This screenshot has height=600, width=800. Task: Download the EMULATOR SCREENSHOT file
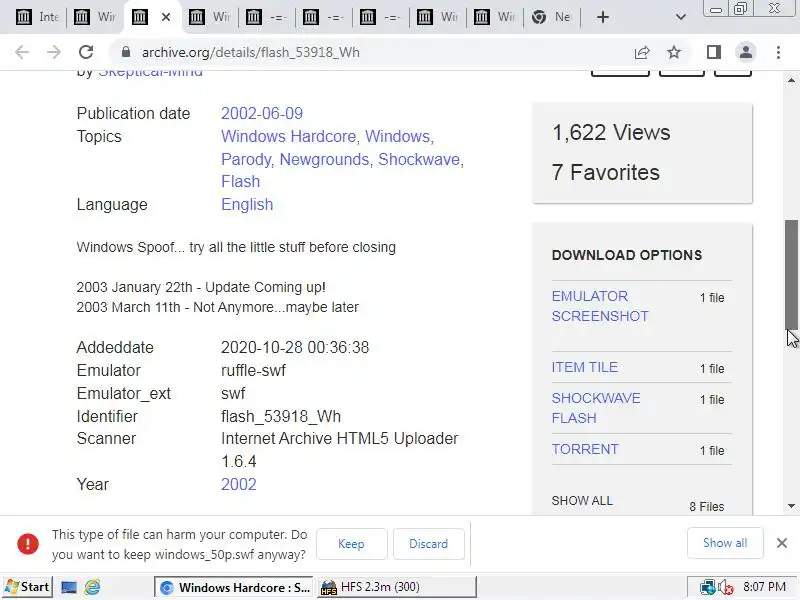600,306
